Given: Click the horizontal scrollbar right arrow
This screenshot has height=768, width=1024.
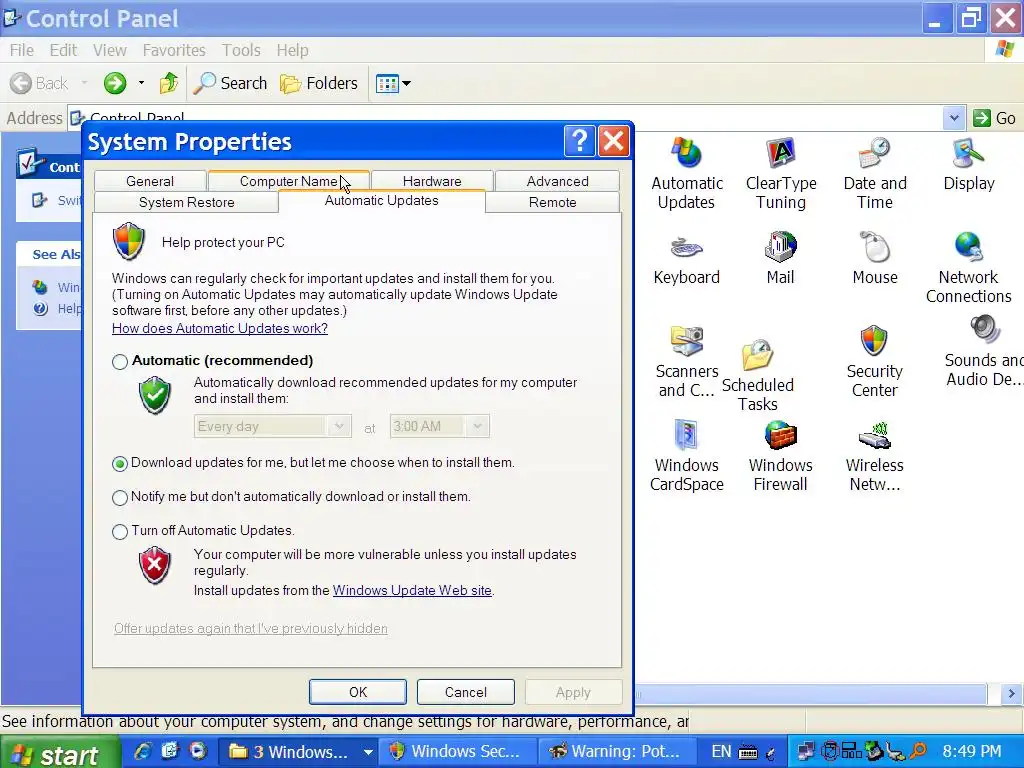Looking at the screenshot, I should pos(1011,694).
